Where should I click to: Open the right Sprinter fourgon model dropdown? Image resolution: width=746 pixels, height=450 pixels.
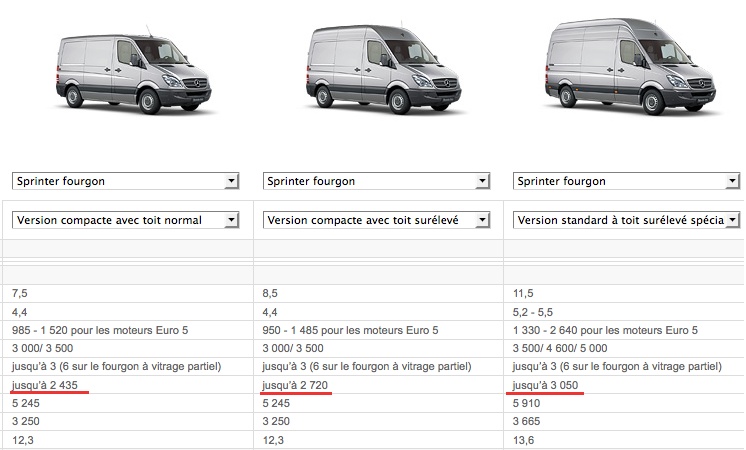coord(626,181)
